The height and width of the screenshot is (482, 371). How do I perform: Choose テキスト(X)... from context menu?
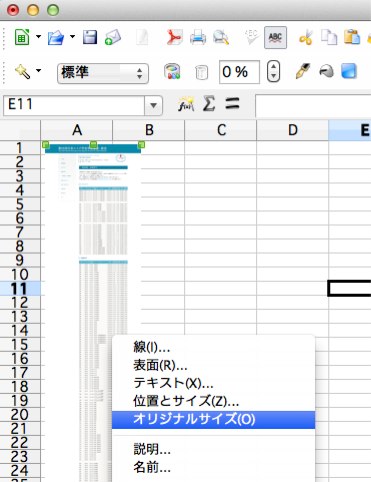pyautogui.click(x=173, y=383)
